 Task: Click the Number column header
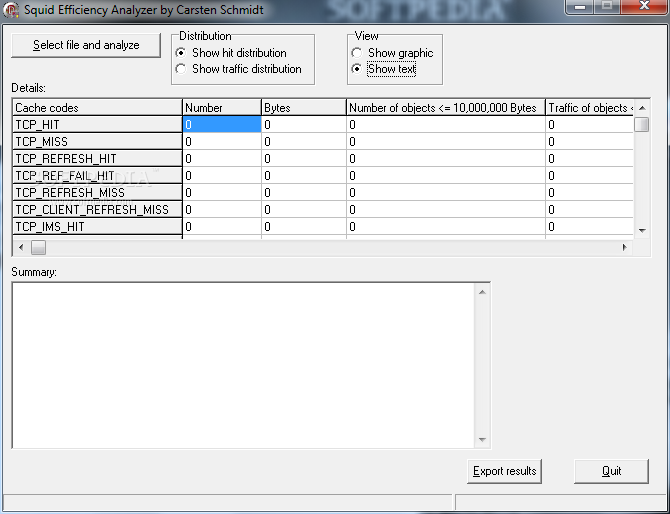222,108
